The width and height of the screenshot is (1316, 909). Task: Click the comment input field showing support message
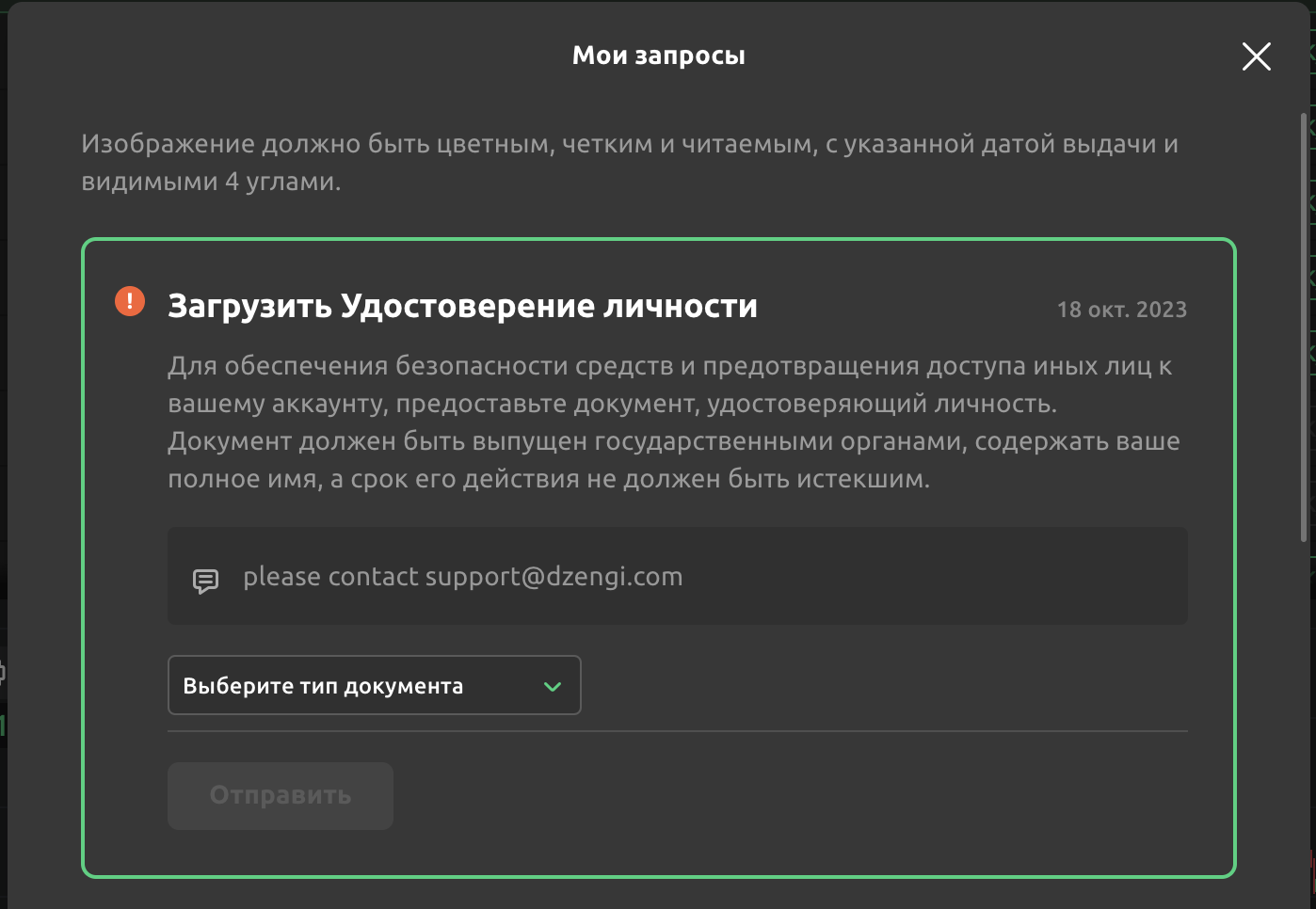(x=677, y=576)
